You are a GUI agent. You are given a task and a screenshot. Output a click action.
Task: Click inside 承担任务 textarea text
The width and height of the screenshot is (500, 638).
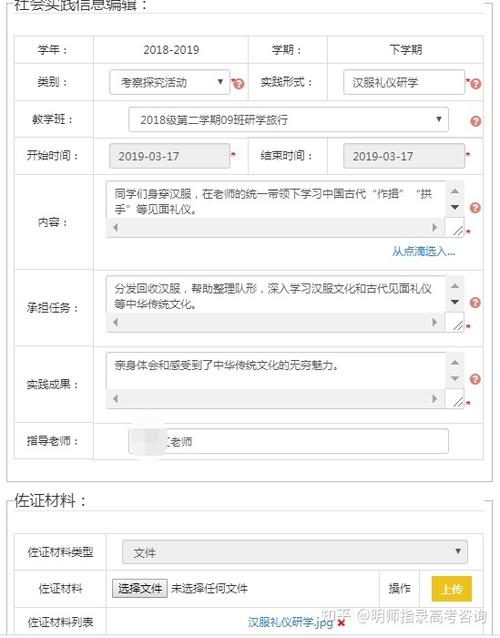tap(275, 295)
